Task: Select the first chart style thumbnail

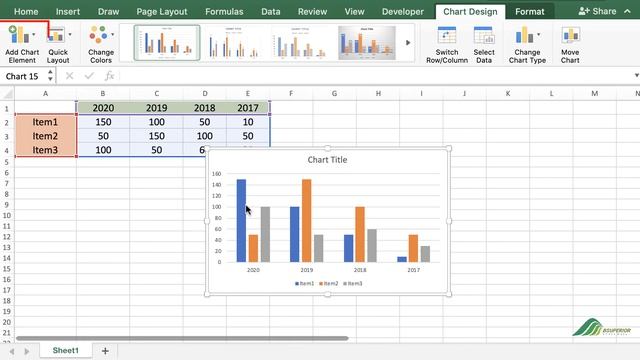Action: [x=167, y=42]
